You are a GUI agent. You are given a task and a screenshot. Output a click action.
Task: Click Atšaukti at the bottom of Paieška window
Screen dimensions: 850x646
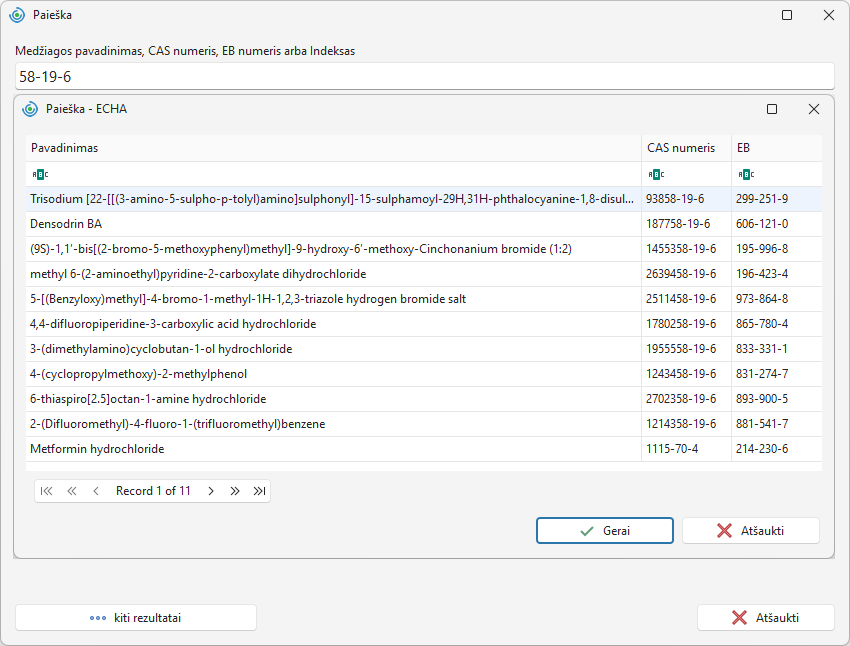(766, 618)
